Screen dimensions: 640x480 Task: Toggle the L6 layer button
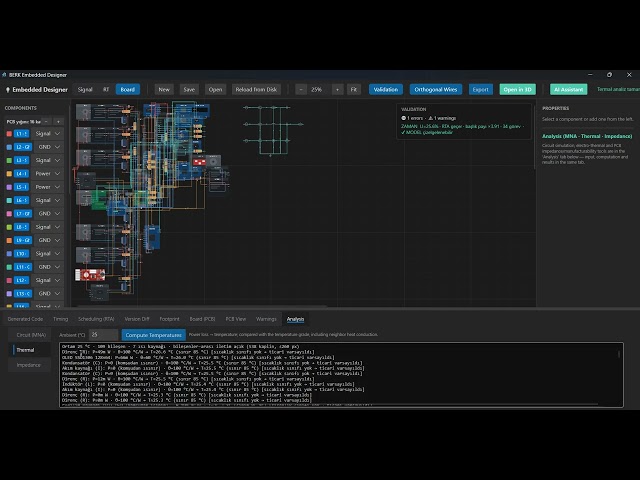[x=21, y=200]
